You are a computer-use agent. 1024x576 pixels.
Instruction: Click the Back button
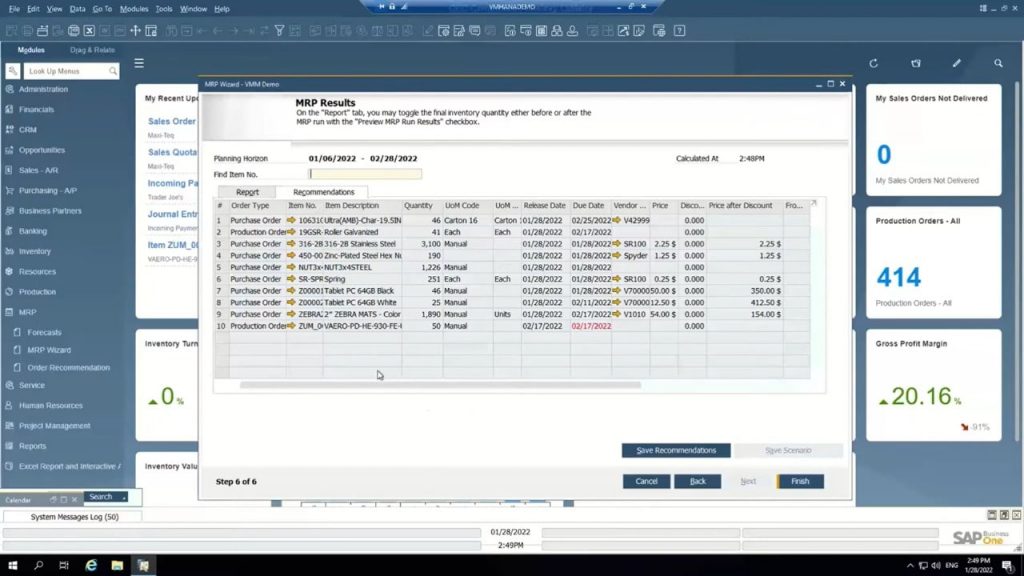point(697,481)
